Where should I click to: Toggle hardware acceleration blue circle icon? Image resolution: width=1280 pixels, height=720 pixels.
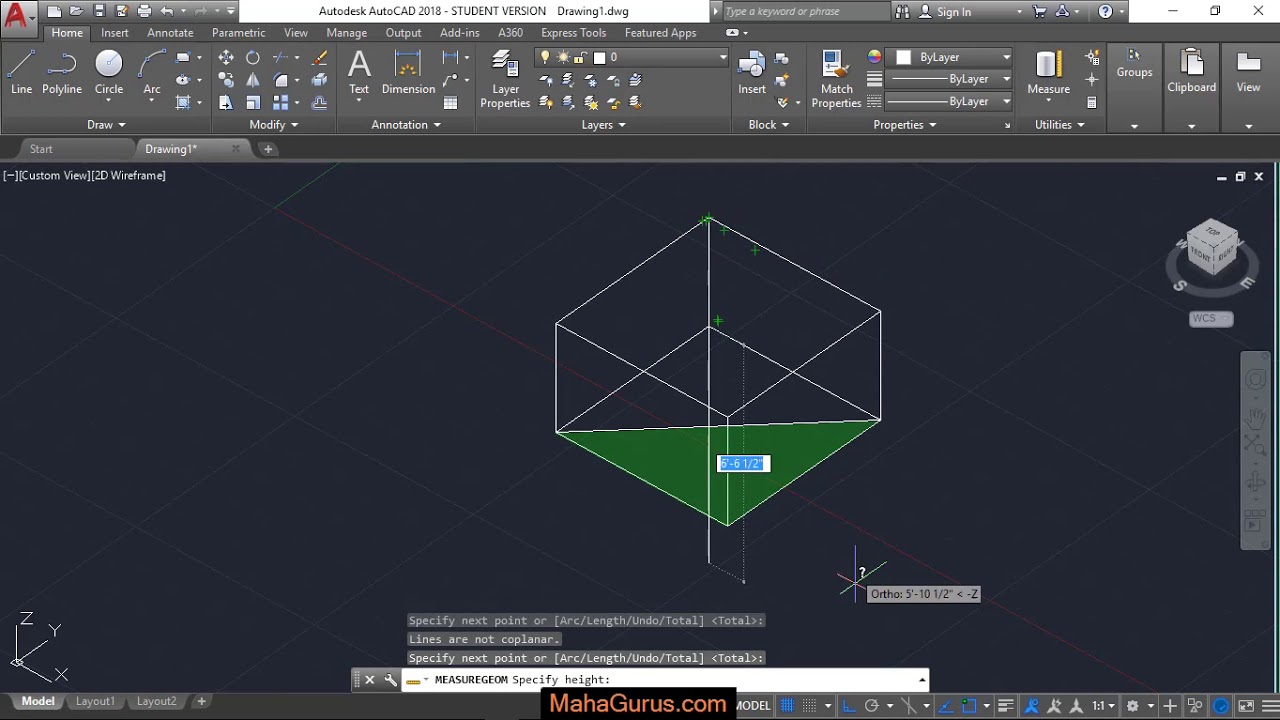[x=1220, y=705]
